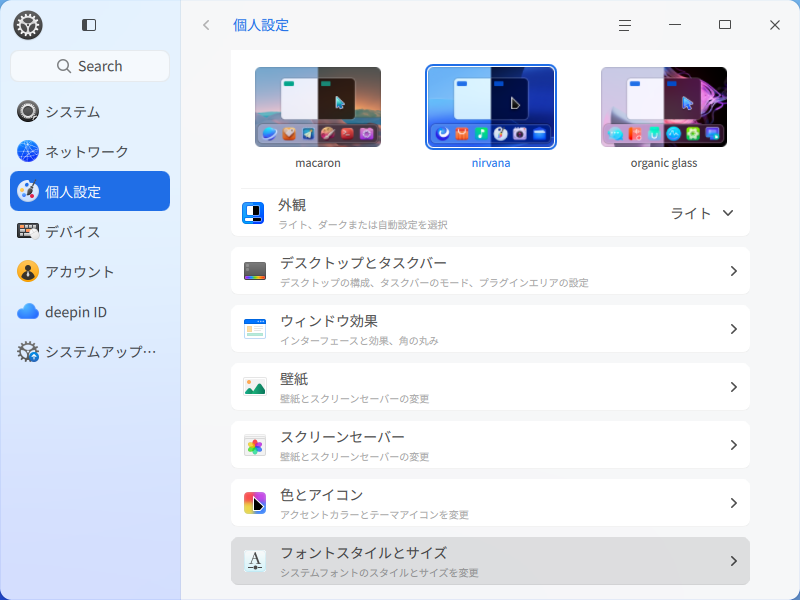
Task: Choose the macaron theme thumbnail
Action: (317, 107)
